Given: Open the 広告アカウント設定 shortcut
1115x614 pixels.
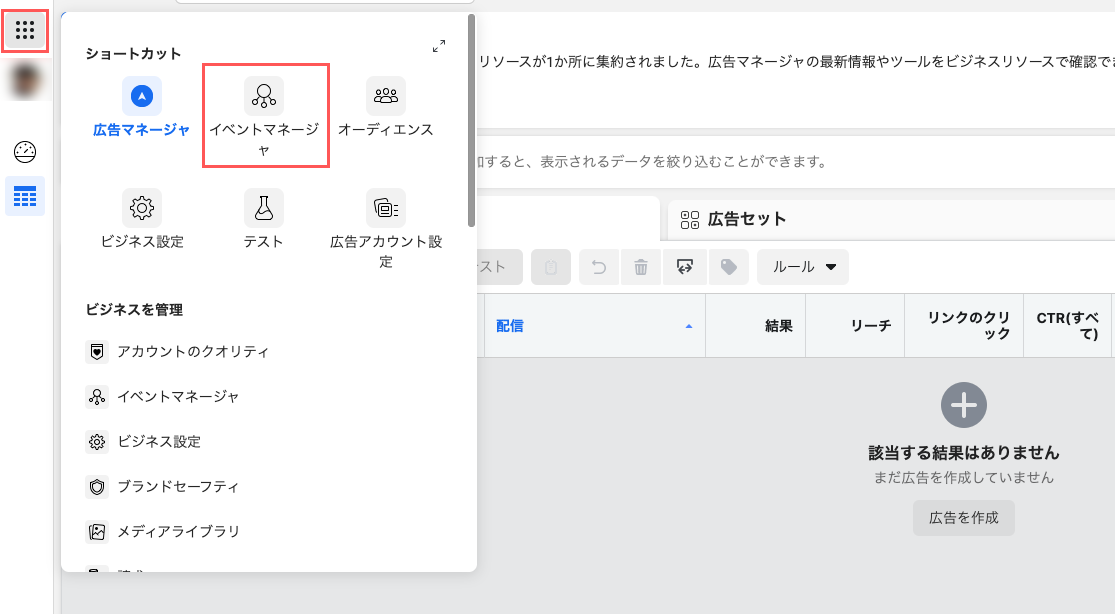Looking at the screenshot, I should (x=386, y=208).
